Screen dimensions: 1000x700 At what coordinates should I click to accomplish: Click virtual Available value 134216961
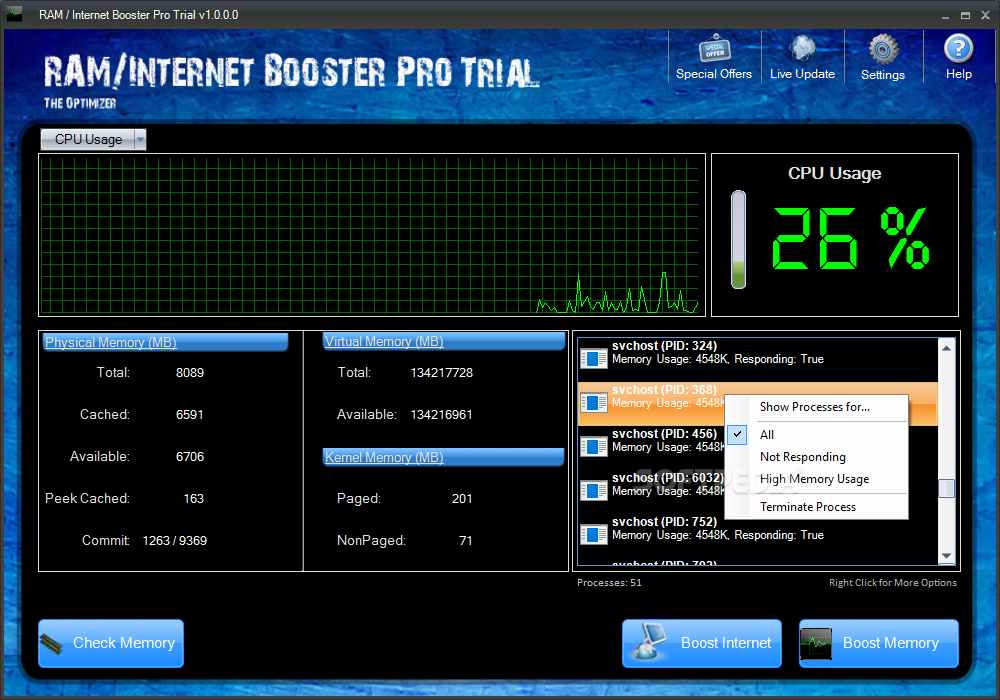click(441, 414)
